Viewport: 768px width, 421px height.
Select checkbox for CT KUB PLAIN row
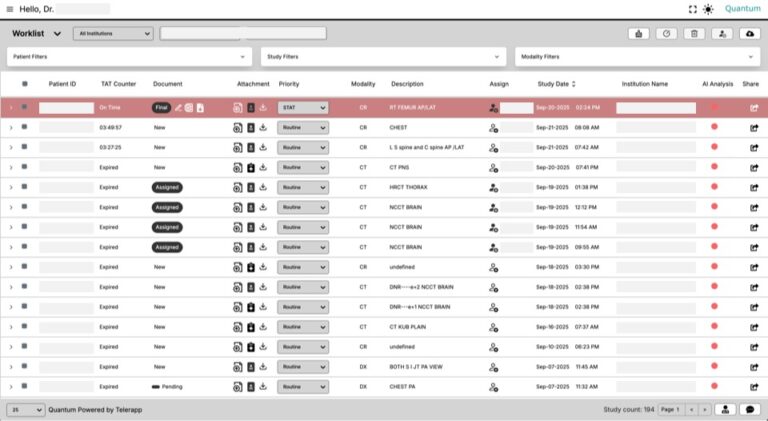pyautogui.click(x=24, y=326)
